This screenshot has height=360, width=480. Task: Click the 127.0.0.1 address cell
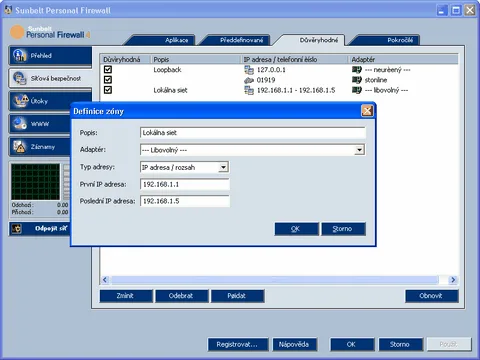271,70
